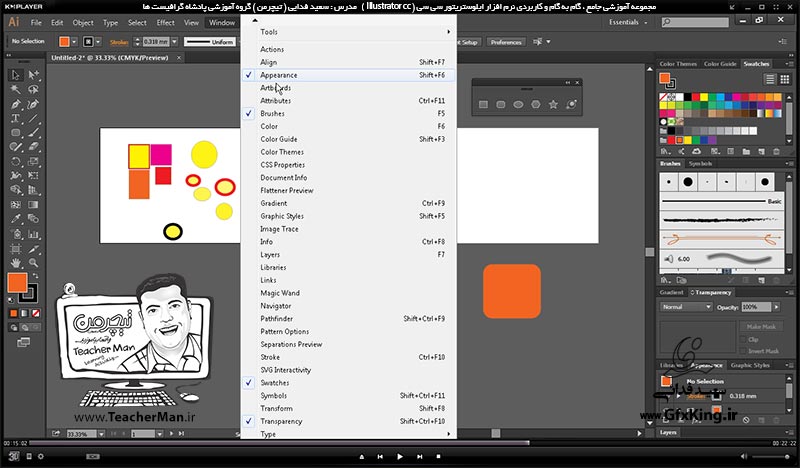Open the Normal blending mode dropdown
This screenshot has width=800, height=468.
point(686,307)
